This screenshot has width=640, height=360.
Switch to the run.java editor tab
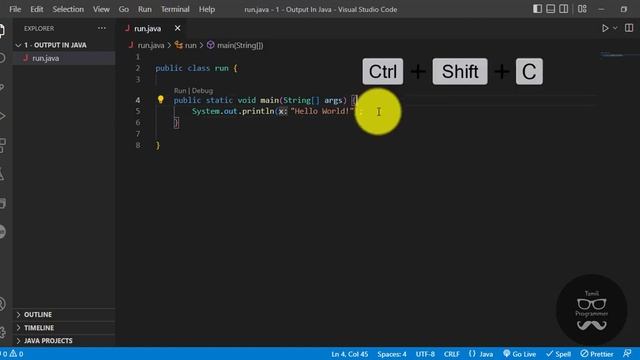147,29
